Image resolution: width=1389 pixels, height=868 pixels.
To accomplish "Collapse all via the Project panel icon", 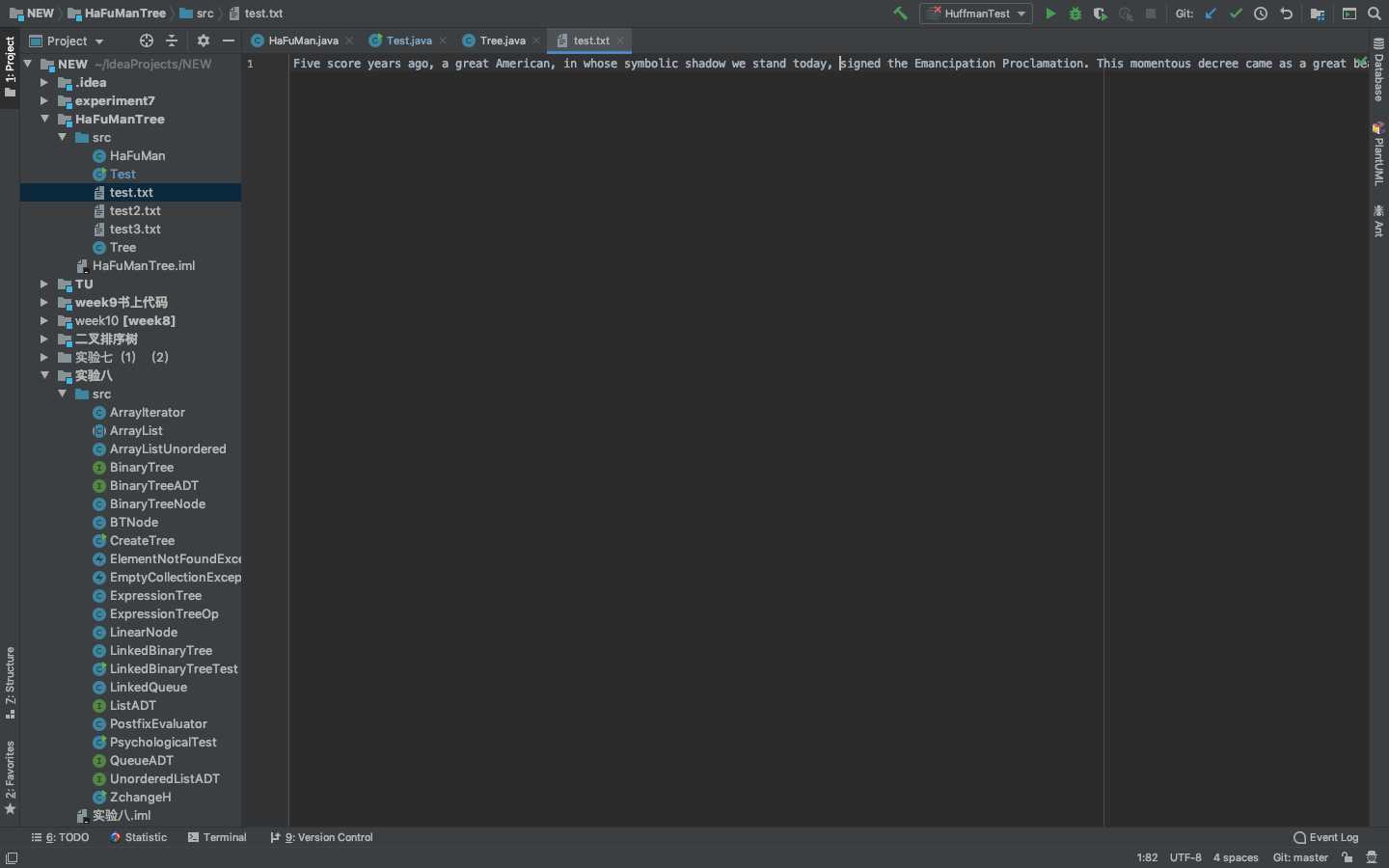I will (x=172, y=41).
